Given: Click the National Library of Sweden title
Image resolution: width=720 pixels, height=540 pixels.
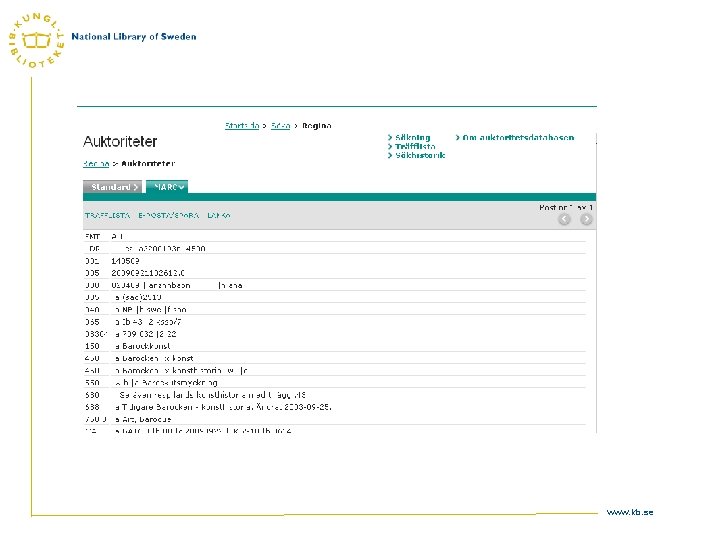Looking at the screenshot, I should pyautogui.click(x=134, y=37).
